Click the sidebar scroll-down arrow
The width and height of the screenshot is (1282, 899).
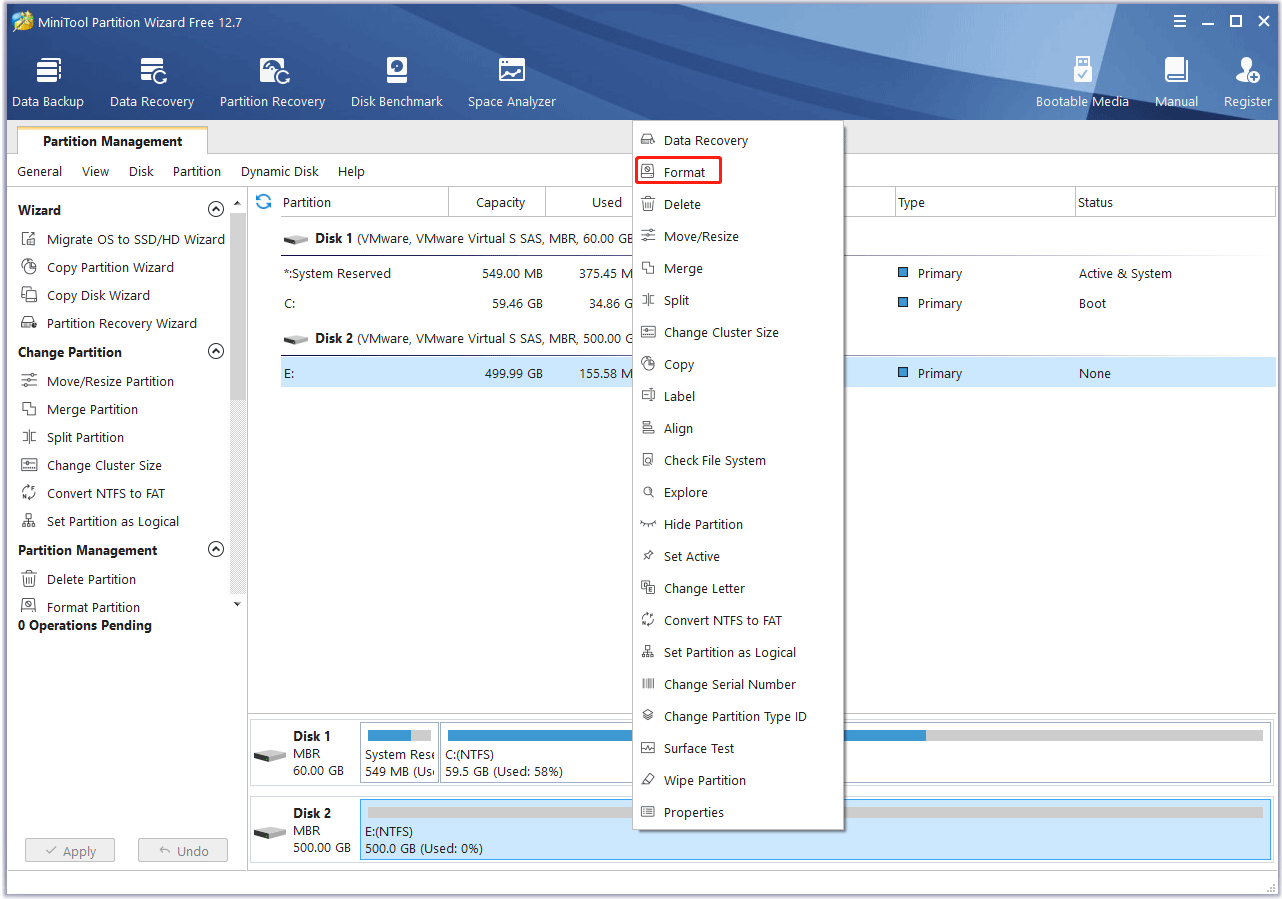click(x=237, y=604)
